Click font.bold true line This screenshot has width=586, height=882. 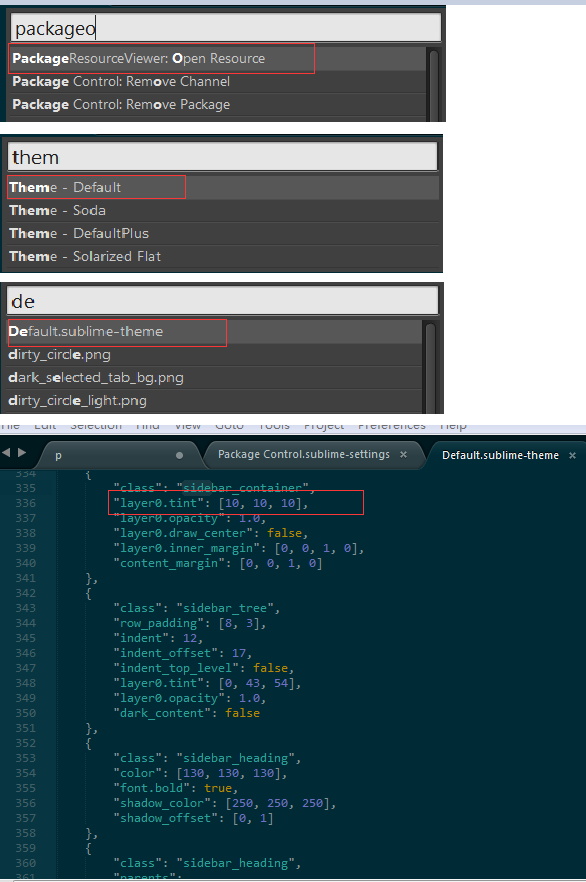pyautogui.click(x=175, y=788)
